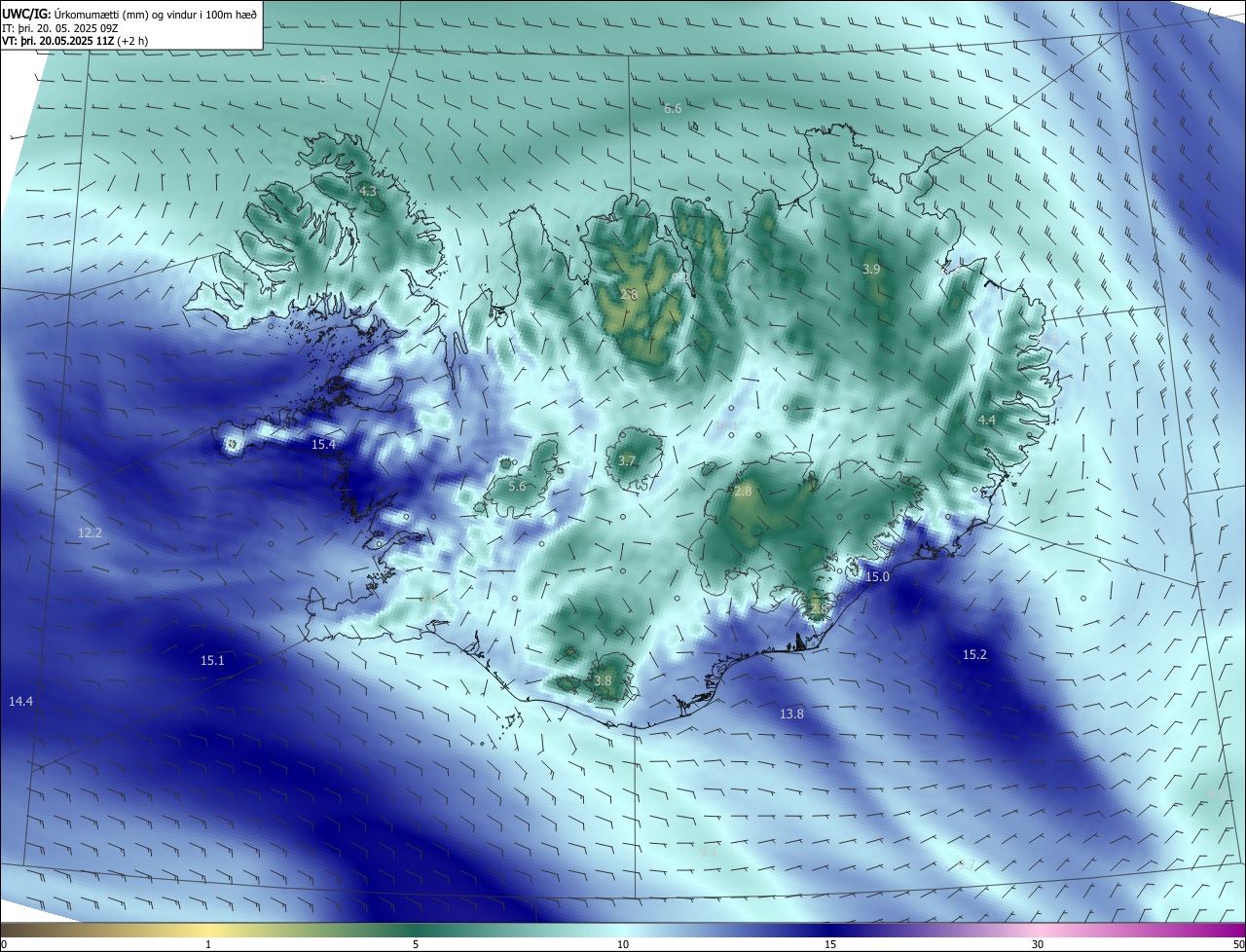Click the 12.2 value label

pos(90,532)
